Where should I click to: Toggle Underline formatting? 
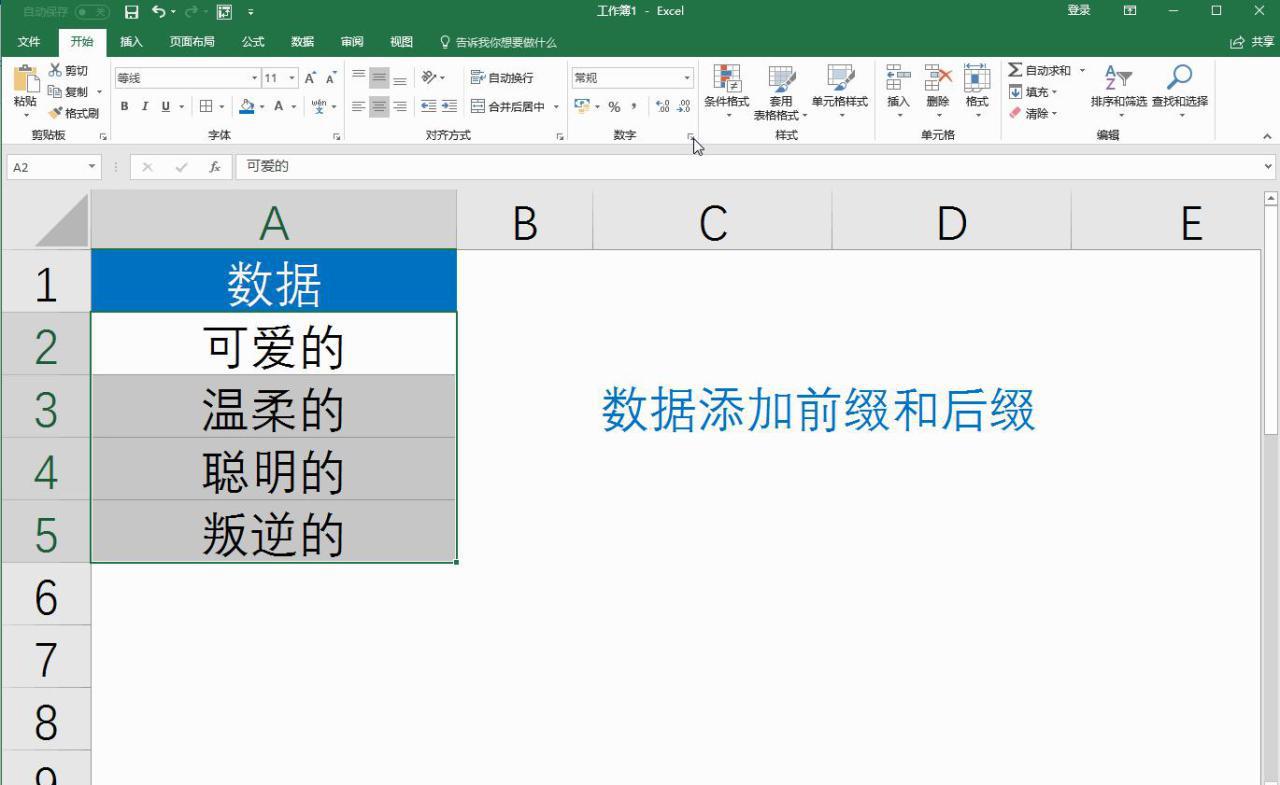pos(165,106)
